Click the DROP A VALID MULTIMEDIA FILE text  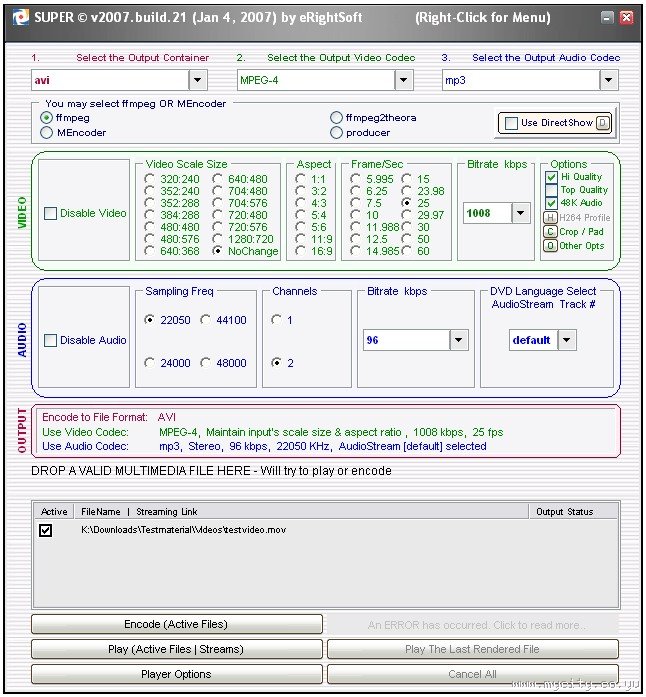point(211,471)
